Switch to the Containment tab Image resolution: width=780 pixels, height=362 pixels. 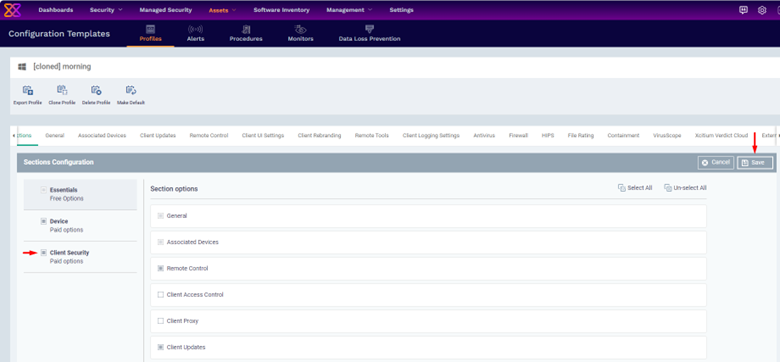(x=623, y=136)
